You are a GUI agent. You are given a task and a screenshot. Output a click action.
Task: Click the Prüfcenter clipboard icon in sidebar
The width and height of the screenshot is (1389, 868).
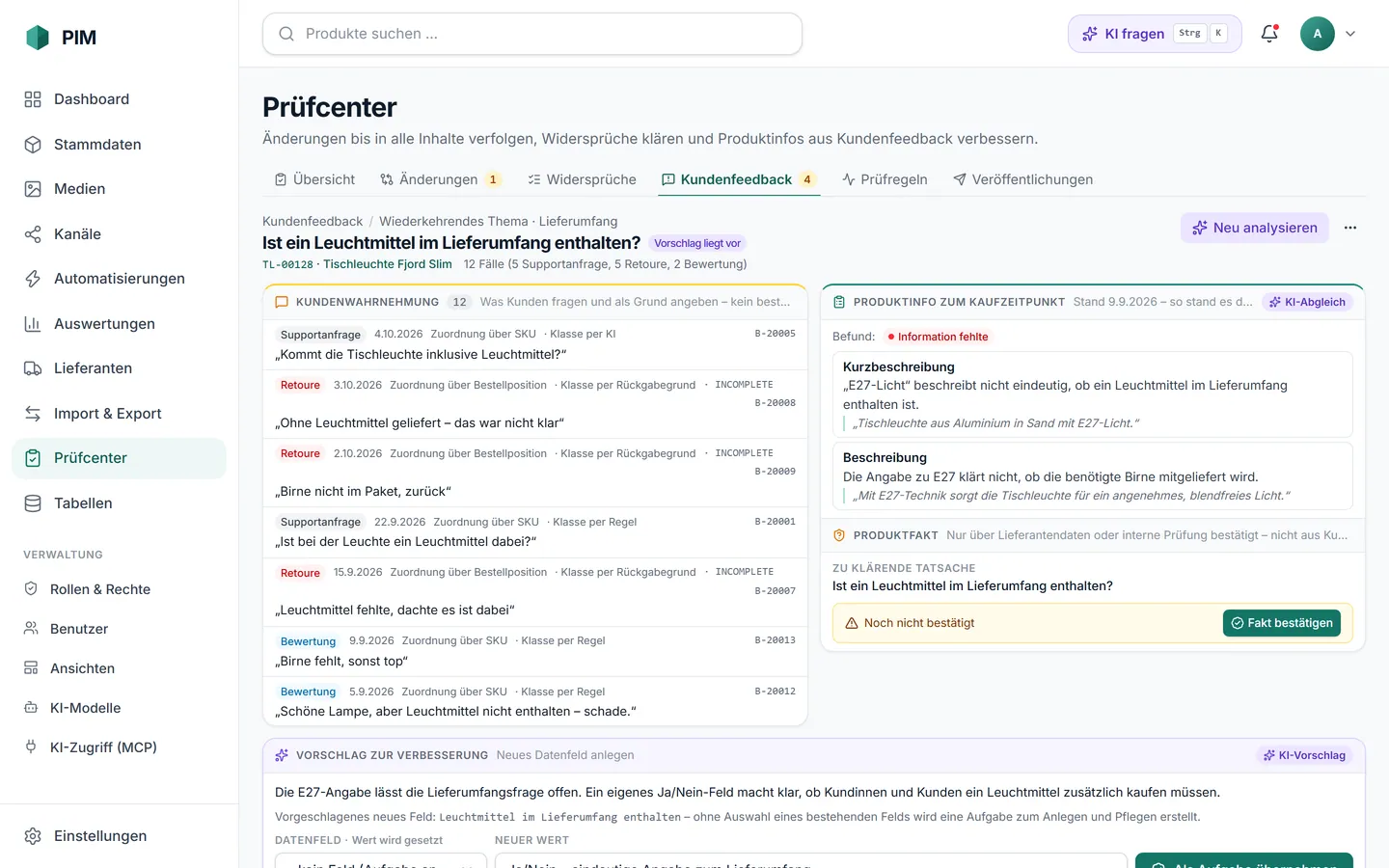[33, 458]
